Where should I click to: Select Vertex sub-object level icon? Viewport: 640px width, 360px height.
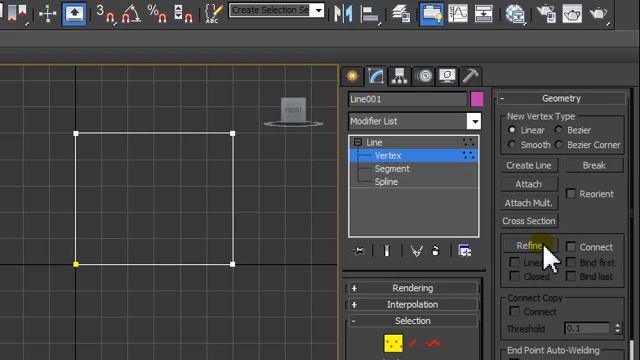click(x=393, y=344)
